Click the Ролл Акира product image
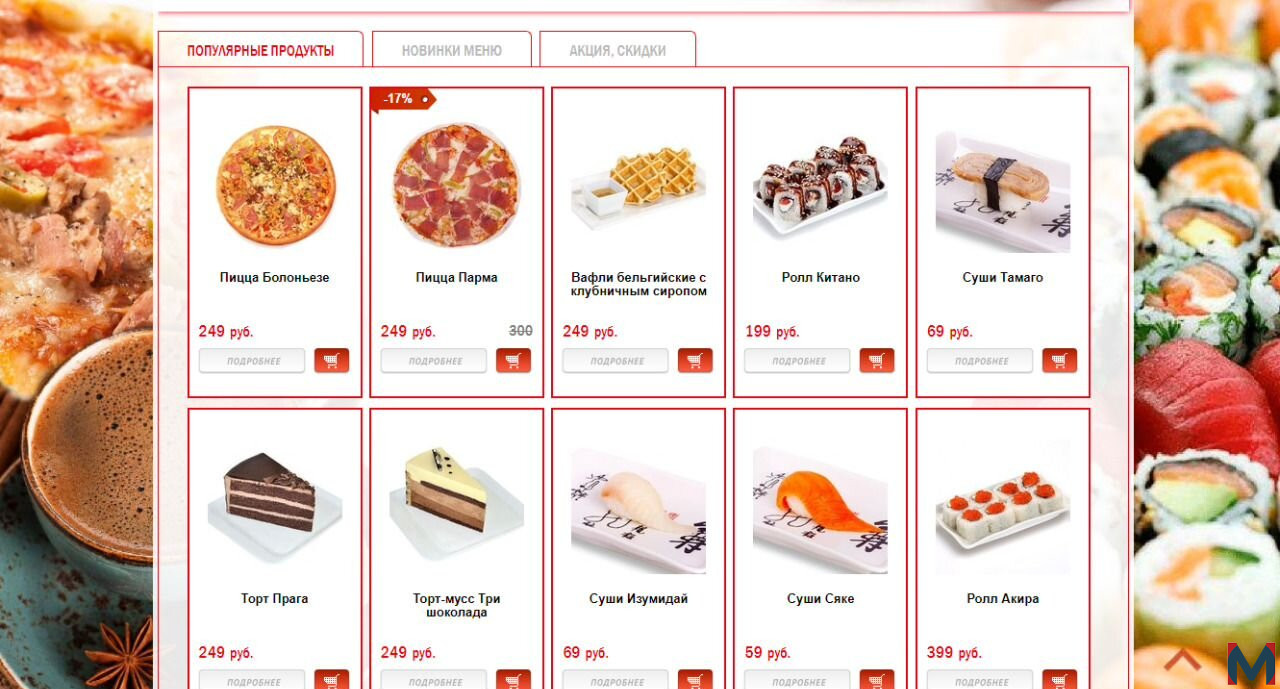Screen dimensions: 1280x689 click(x=1002, y=509)
